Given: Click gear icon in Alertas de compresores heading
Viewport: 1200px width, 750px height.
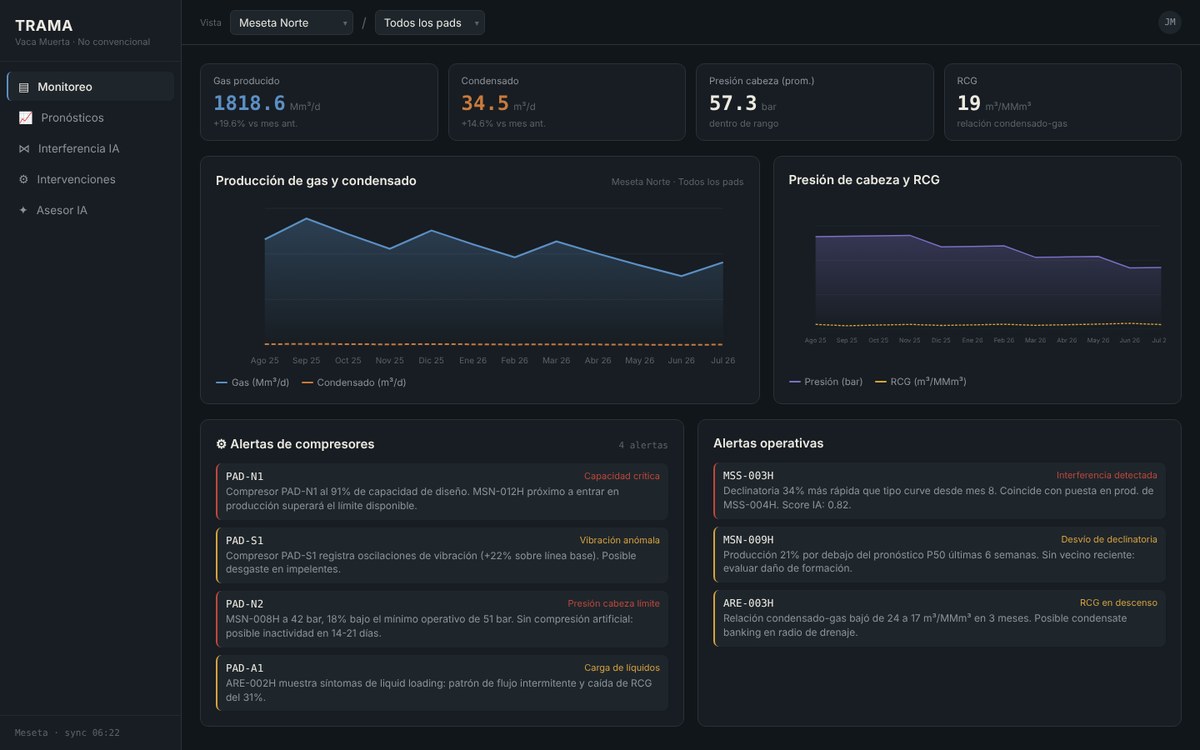Looking at the screenshot, I should coord(221,444).
